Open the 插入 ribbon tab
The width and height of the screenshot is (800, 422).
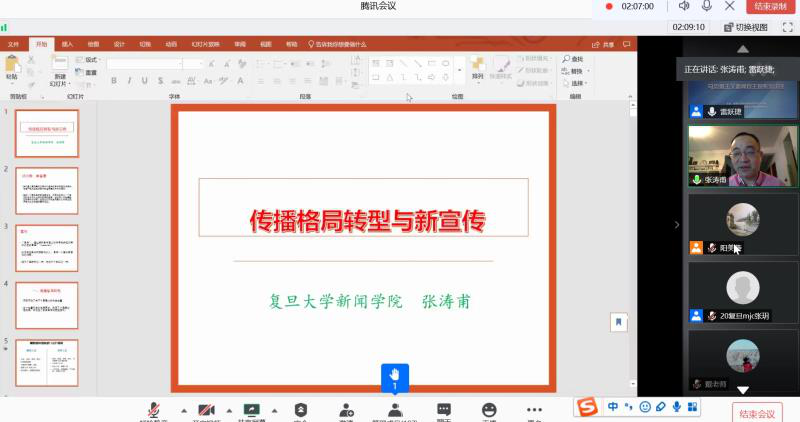point(67,44)
